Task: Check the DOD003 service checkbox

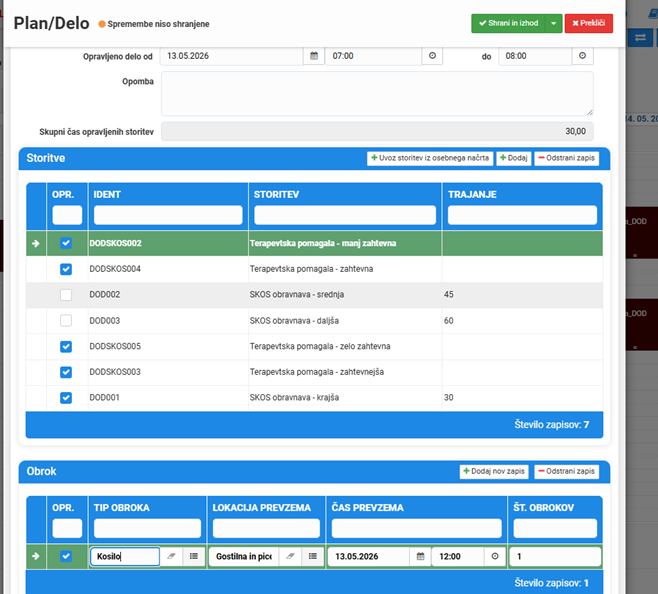Action: (x=66, y=321)
